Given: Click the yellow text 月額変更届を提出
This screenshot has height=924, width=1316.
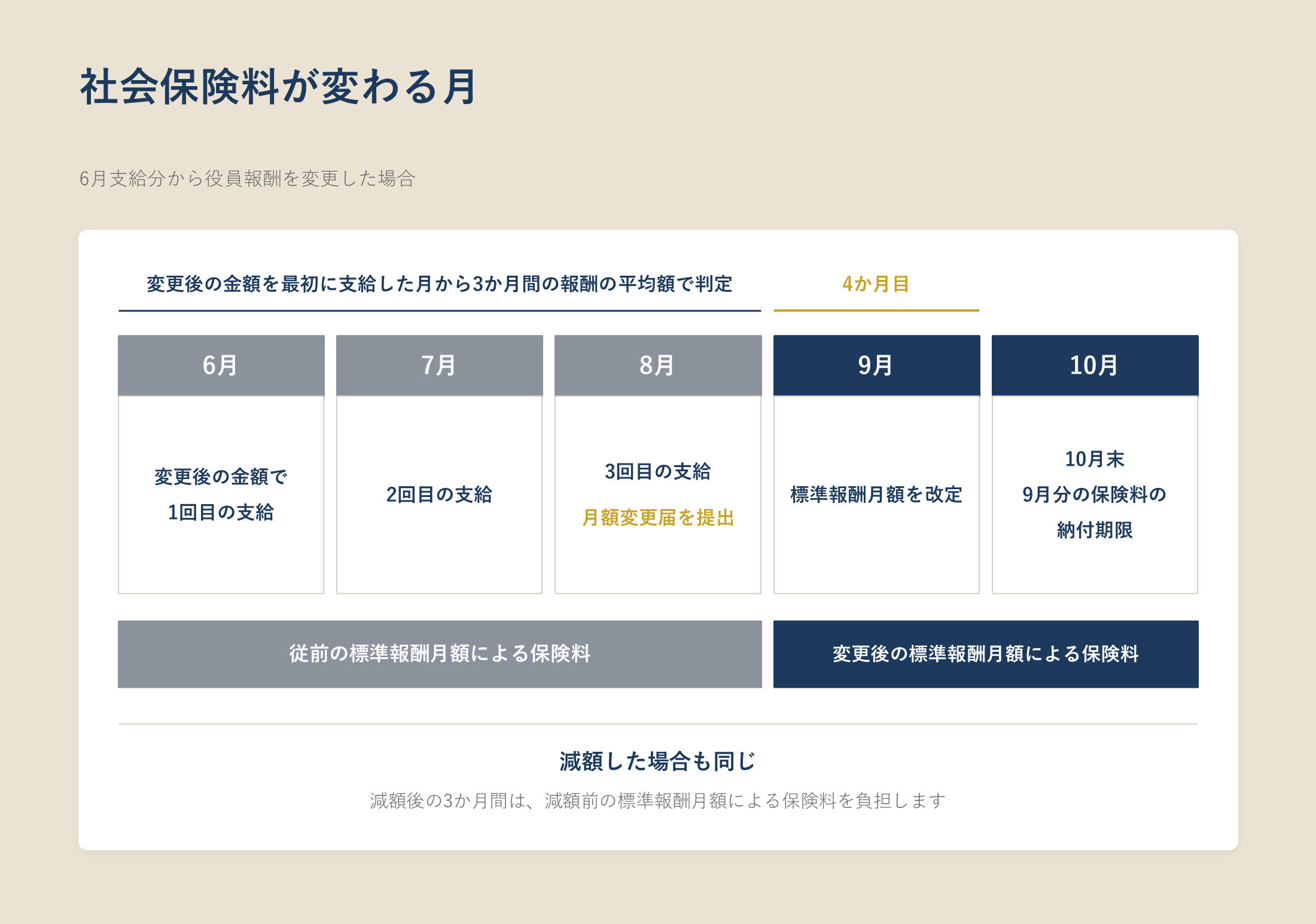Looking at the screenshot, I should pyautogui.click(x=658, y=517).
